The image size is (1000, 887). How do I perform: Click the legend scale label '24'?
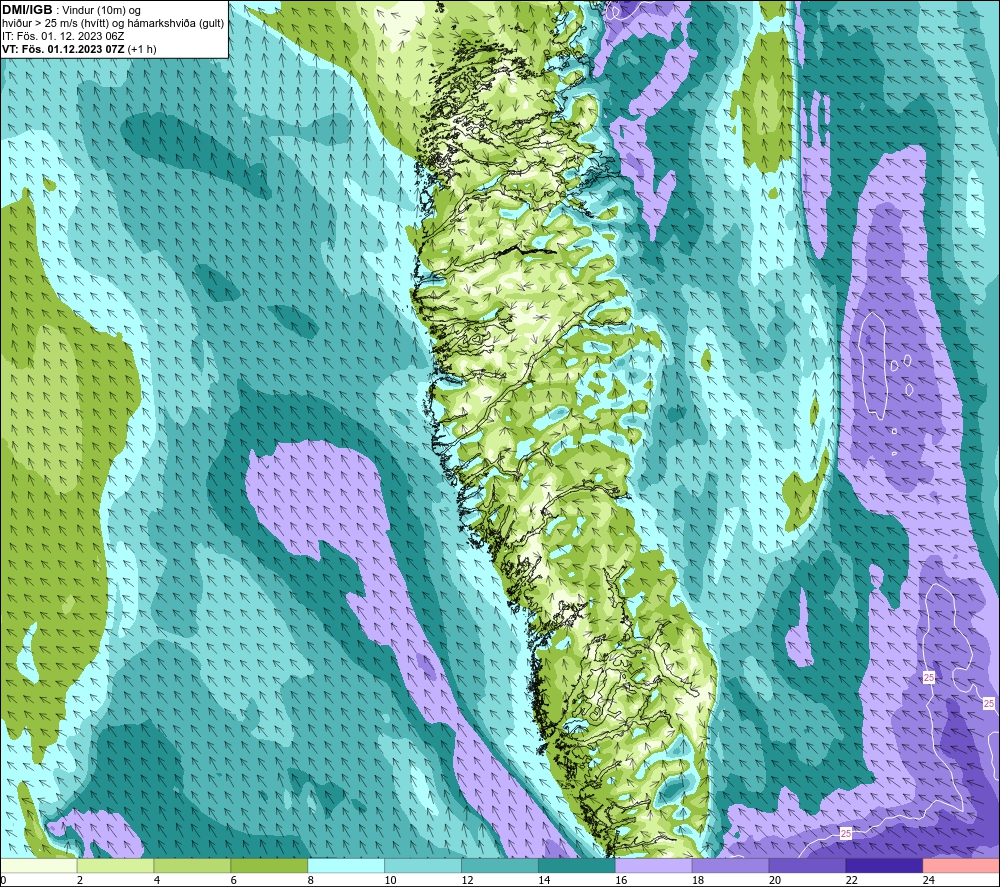click(929, 880)
